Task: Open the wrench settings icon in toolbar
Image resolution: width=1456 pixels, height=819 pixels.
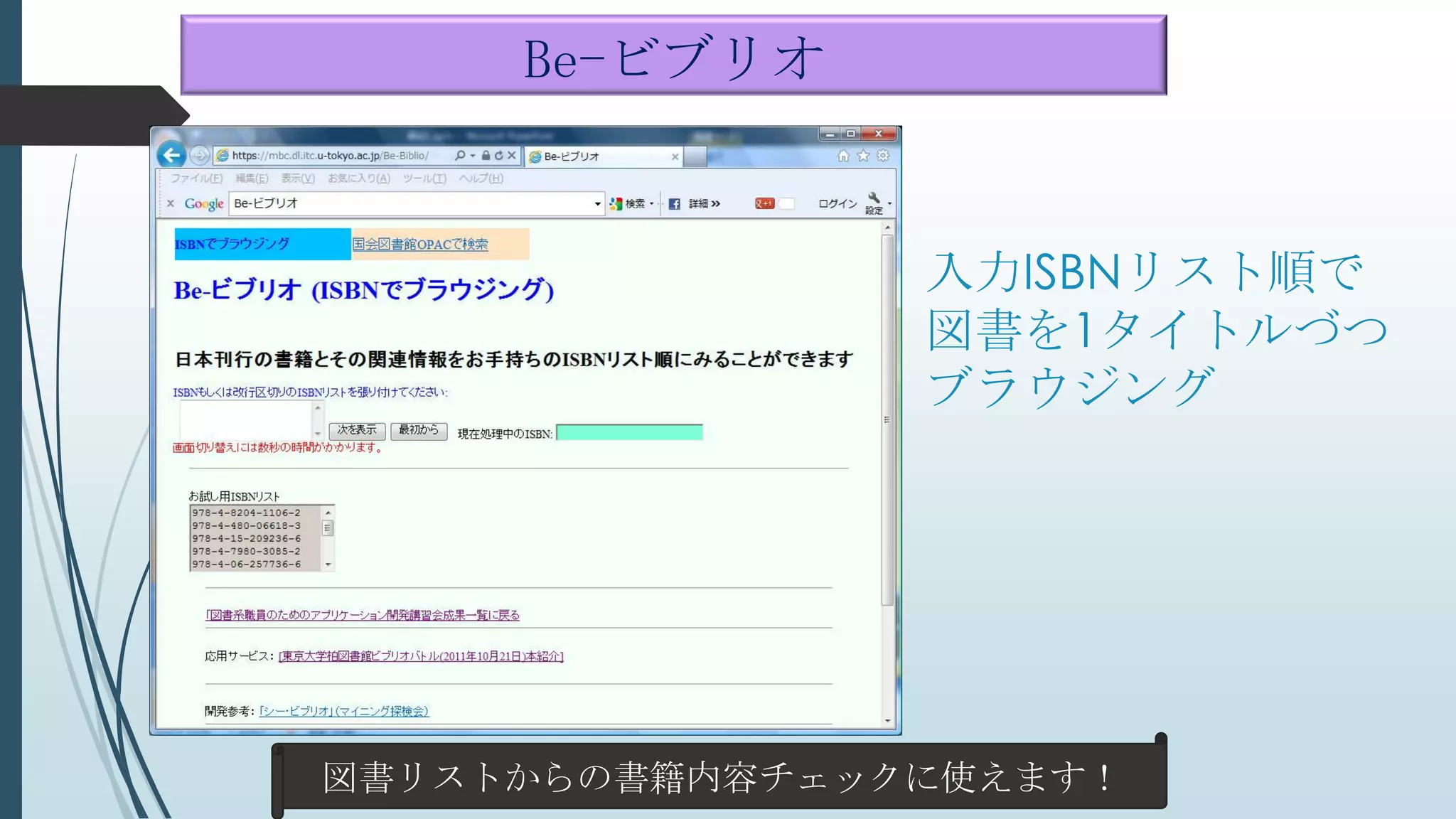Action: click(x=874, y=198)
